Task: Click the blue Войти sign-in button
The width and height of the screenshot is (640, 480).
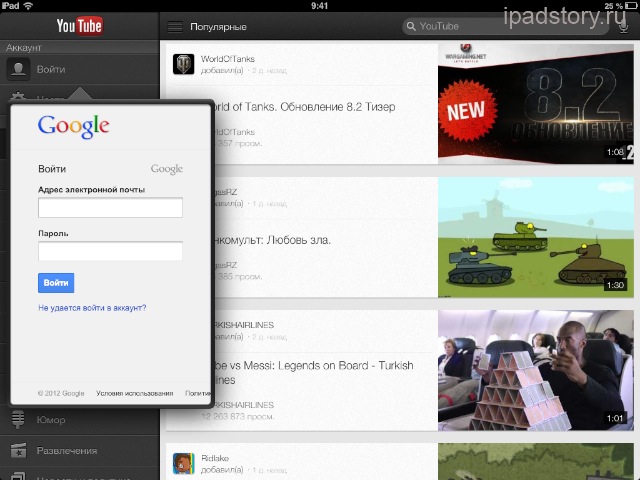Action: click(x=56, y=283)
